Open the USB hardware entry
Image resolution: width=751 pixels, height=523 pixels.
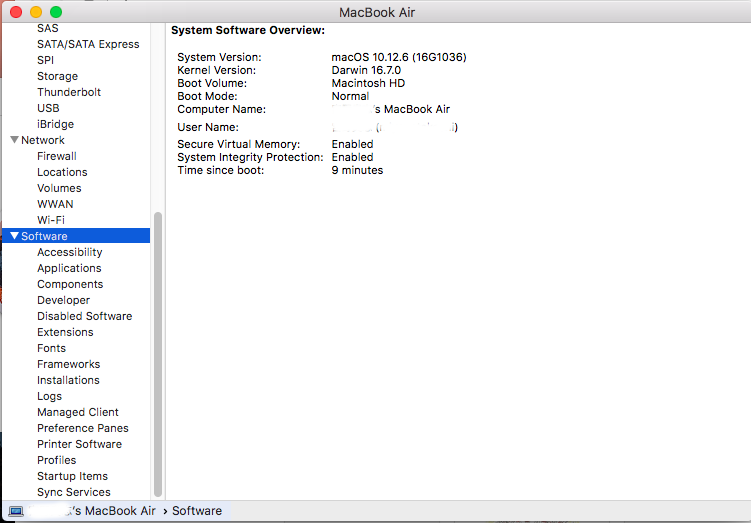pos(48,108)
